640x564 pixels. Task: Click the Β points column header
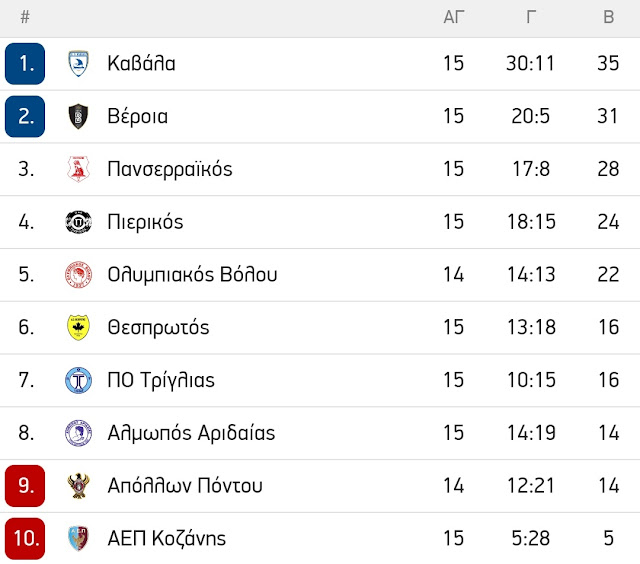609,17
